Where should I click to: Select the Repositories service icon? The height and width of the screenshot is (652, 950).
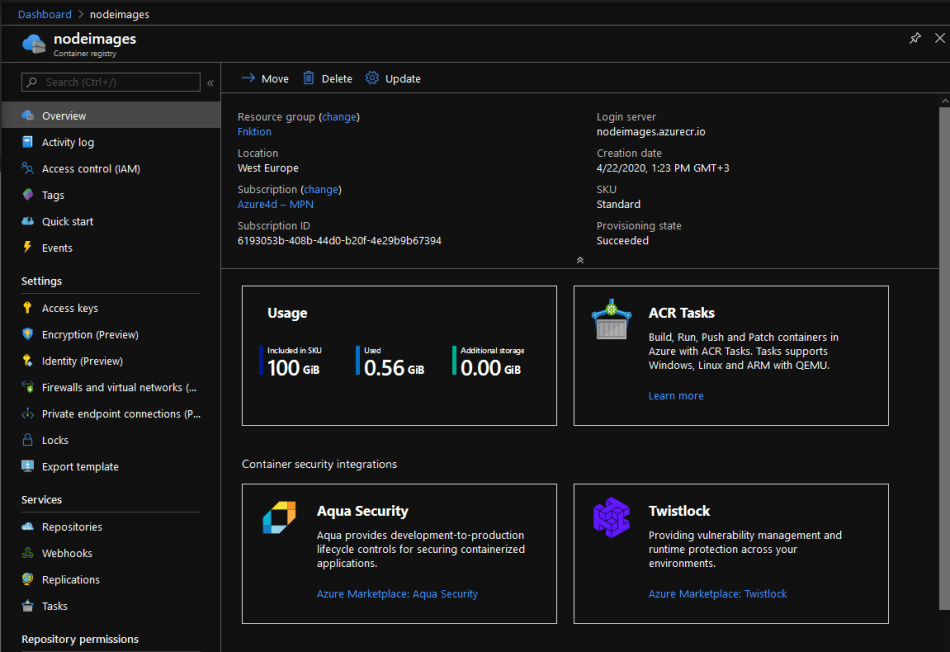(x=28, y=526)
